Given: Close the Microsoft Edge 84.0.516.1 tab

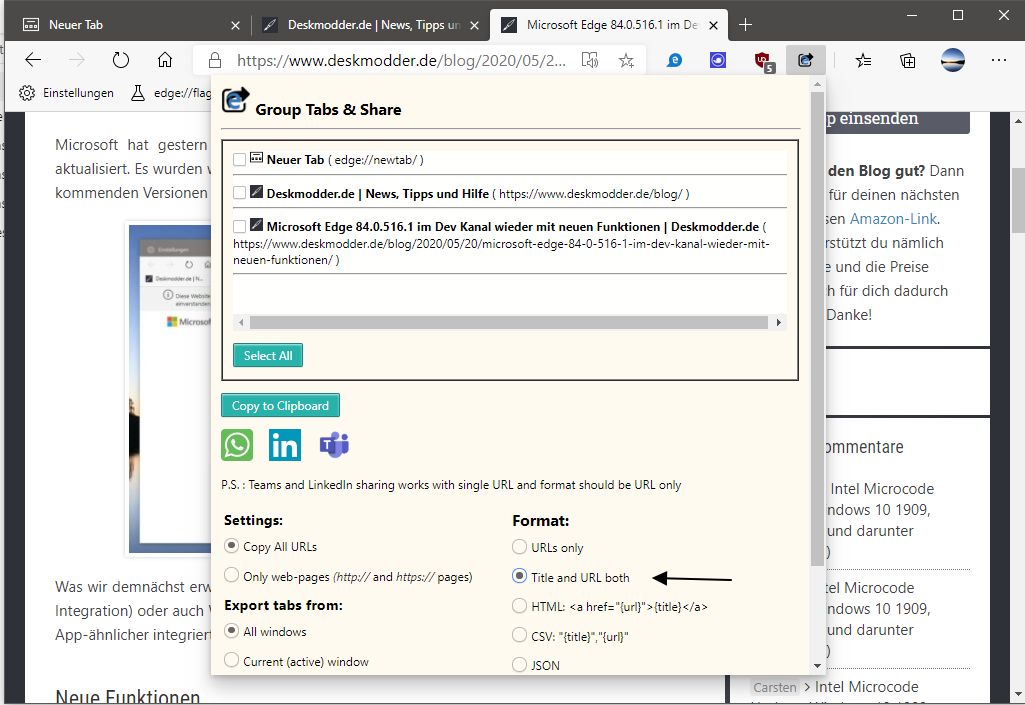Looking at the screenshot, I should coord(714,26).
